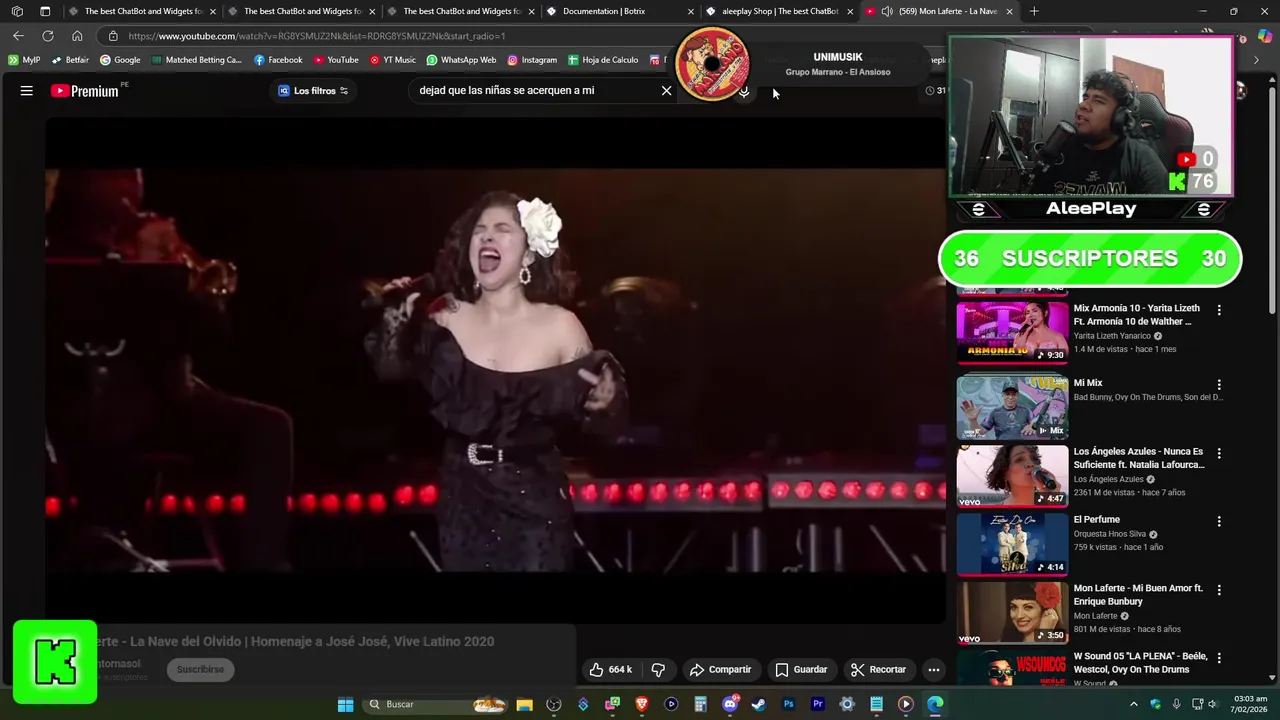Clear the YouTube search text with X
The width and height of the screenshot is (1280, 720).
click(x=666, y=91)
